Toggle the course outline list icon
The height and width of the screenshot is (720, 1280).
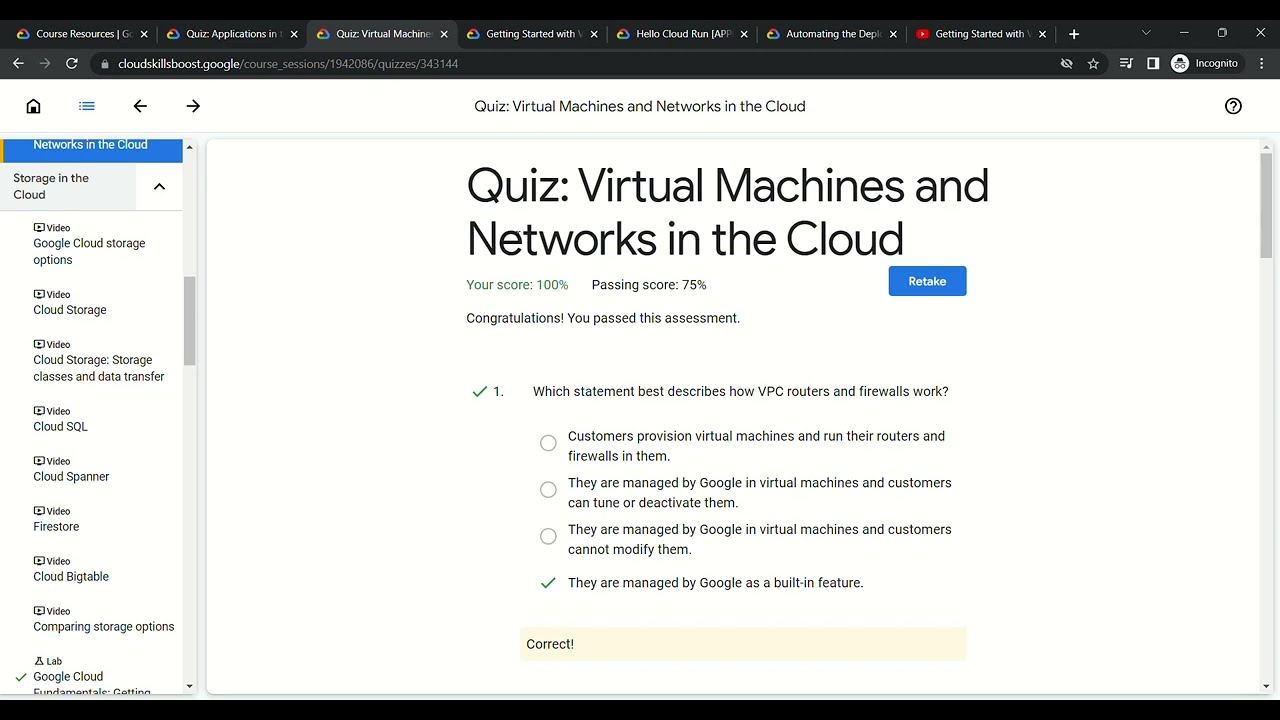(x=87, y=106)
